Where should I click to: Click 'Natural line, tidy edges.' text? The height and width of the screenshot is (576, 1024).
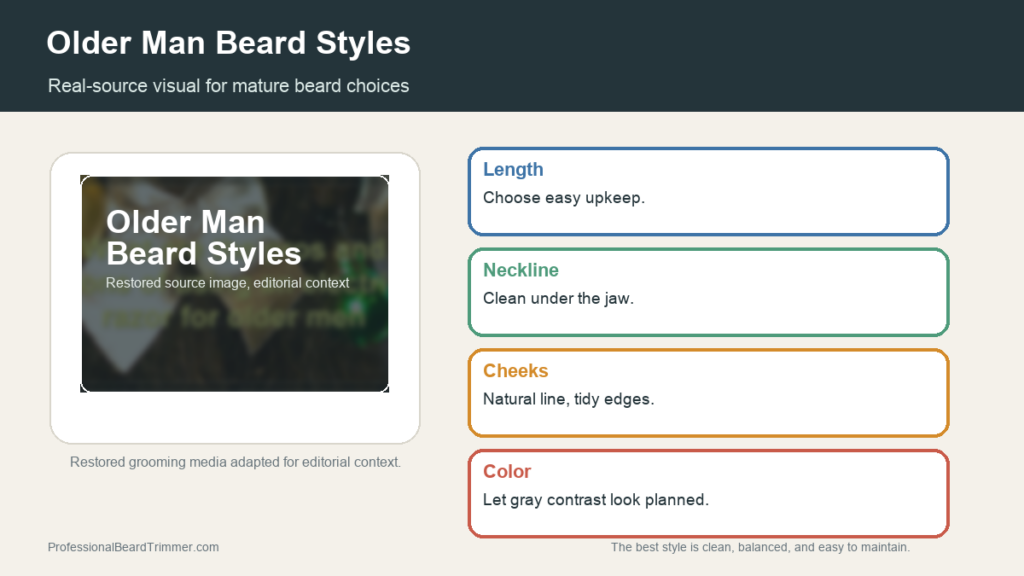click(568, 399)
